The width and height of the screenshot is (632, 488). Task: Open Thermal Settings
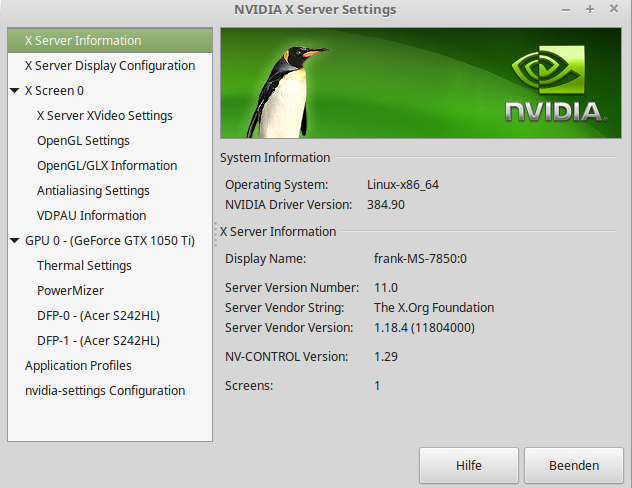(x=84, y=266)
